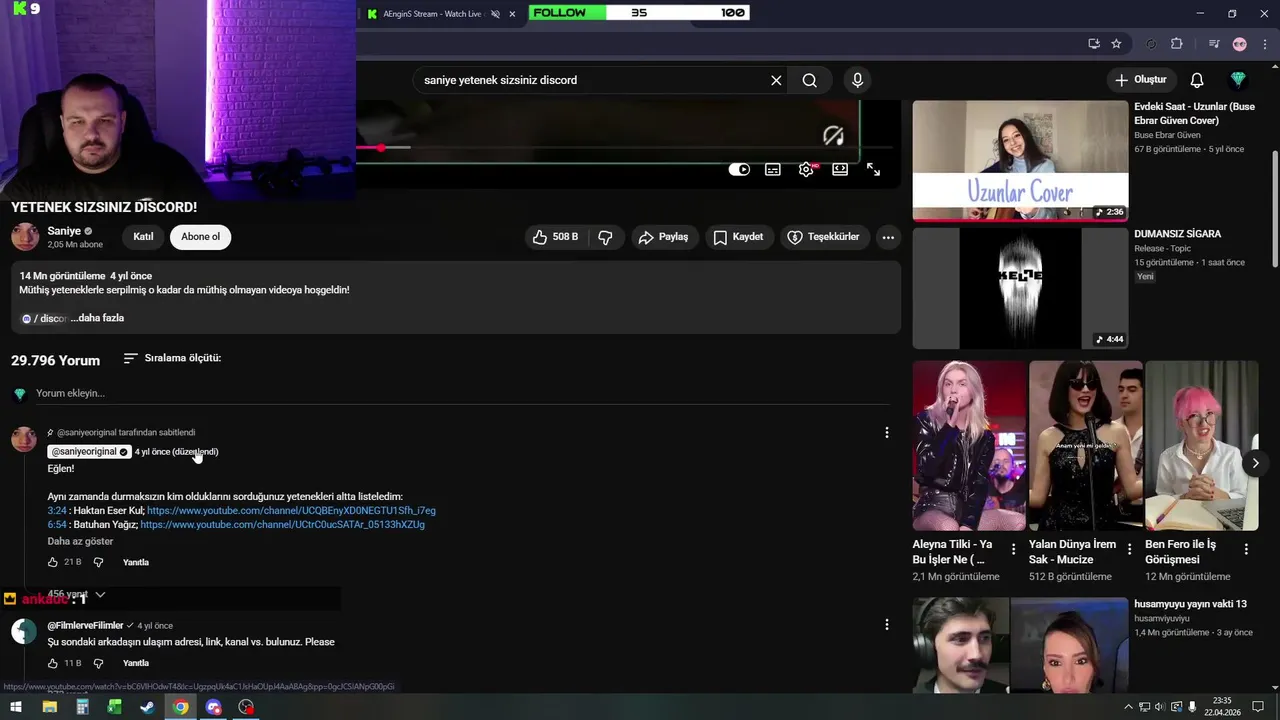Viewport: 1280px width, 720px height.
Task: Like FilmlerveFilimler comment with 11 B
Action: coord(53,663)
